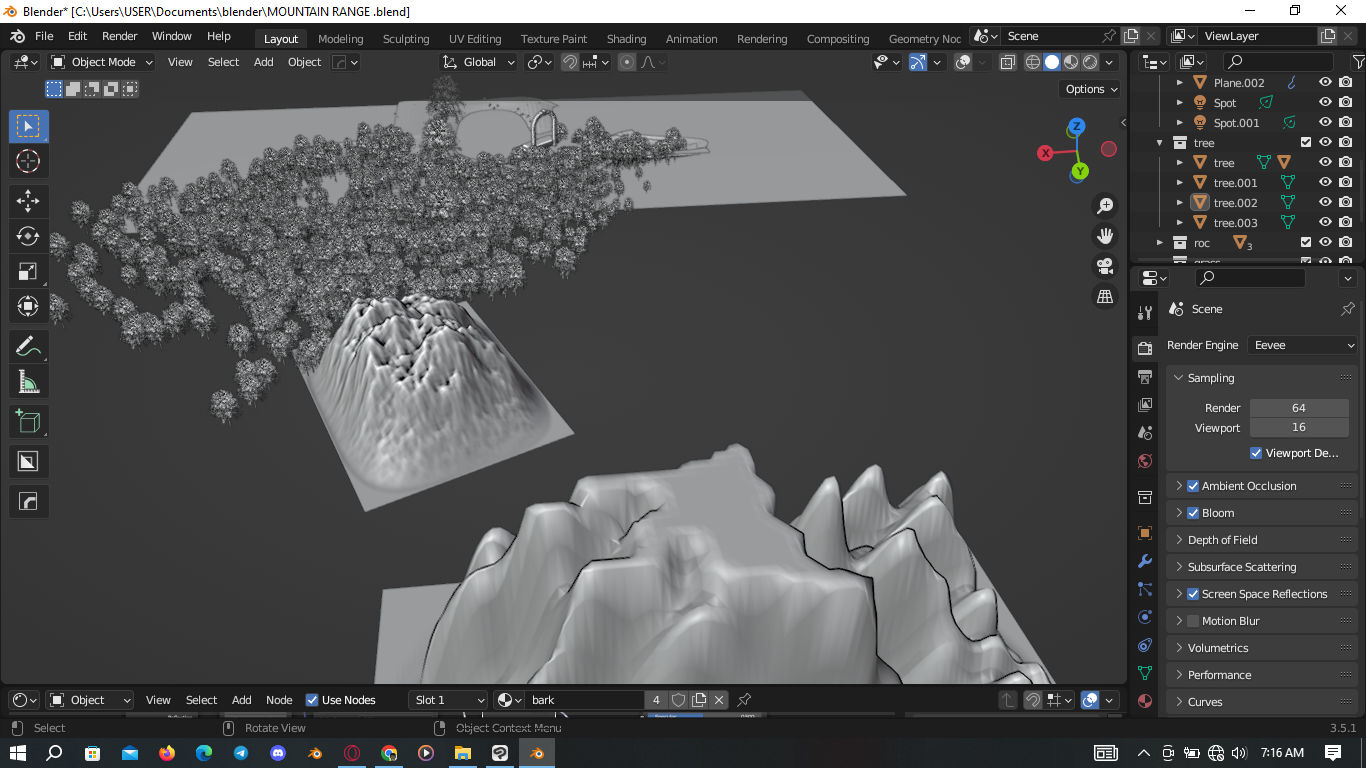Screen dimensions: 1366x768
Task: Enable Motion Blur checkbox
Action: tap(1193, 621)
